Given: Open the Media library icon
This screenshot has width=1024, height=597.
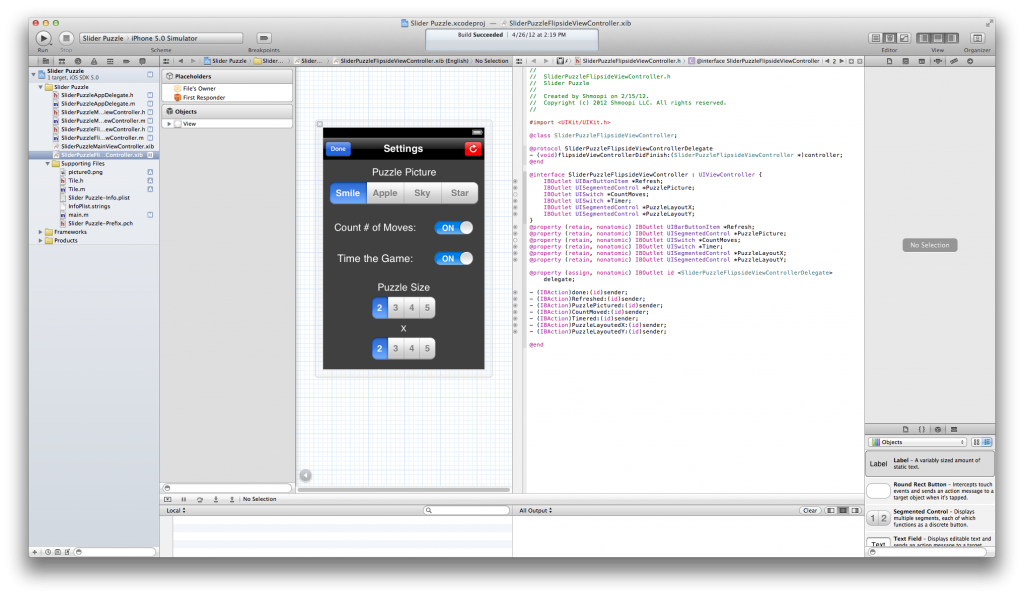Looking at the screenshot, I should tap(954, 429).
